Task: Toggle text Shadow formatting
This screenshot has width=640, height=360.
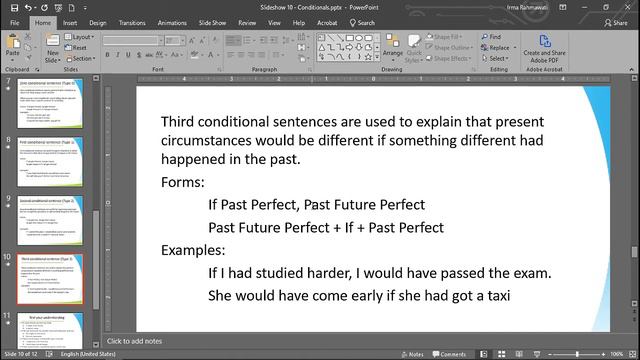Action: [x=139, y=55]
